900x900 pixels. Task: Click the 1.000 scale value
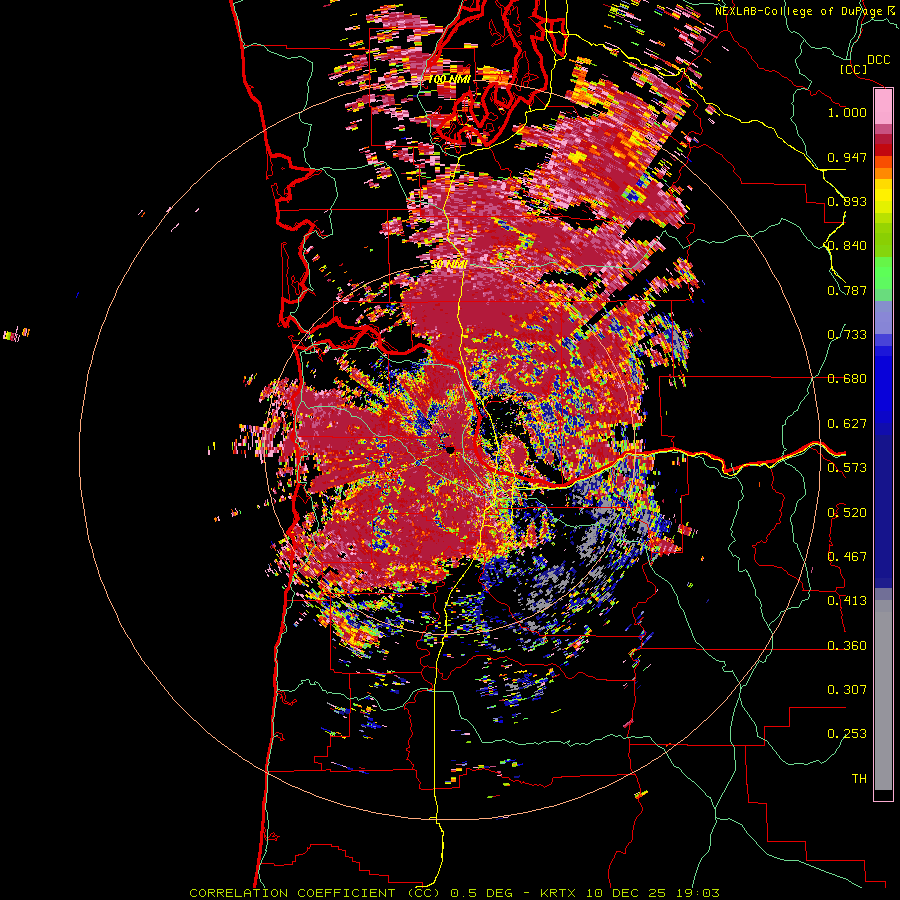847,112
